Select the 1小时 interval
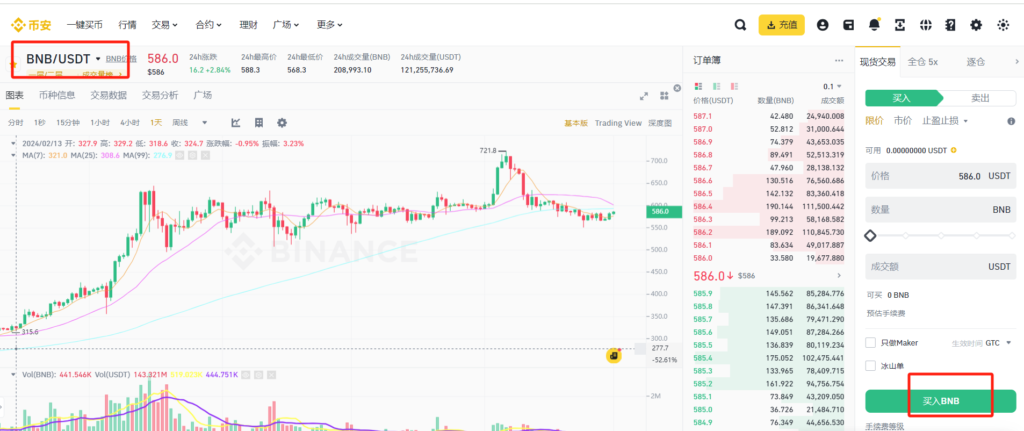 click(x=100, y=123)
